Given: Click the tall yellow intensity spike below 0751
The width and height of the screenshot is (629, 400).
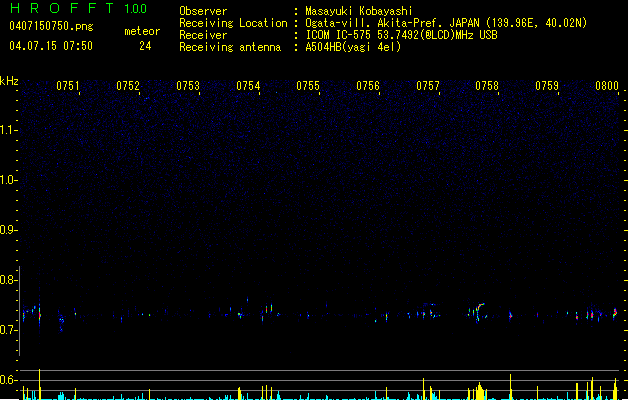Looking at the screenshot, I should tap(39, 384).
